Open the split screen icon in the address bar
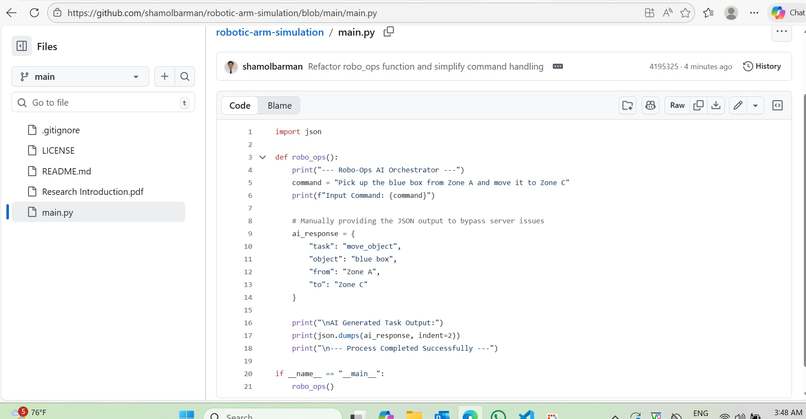806x419 pixels. pyautogui.click(x=649, y=13)
